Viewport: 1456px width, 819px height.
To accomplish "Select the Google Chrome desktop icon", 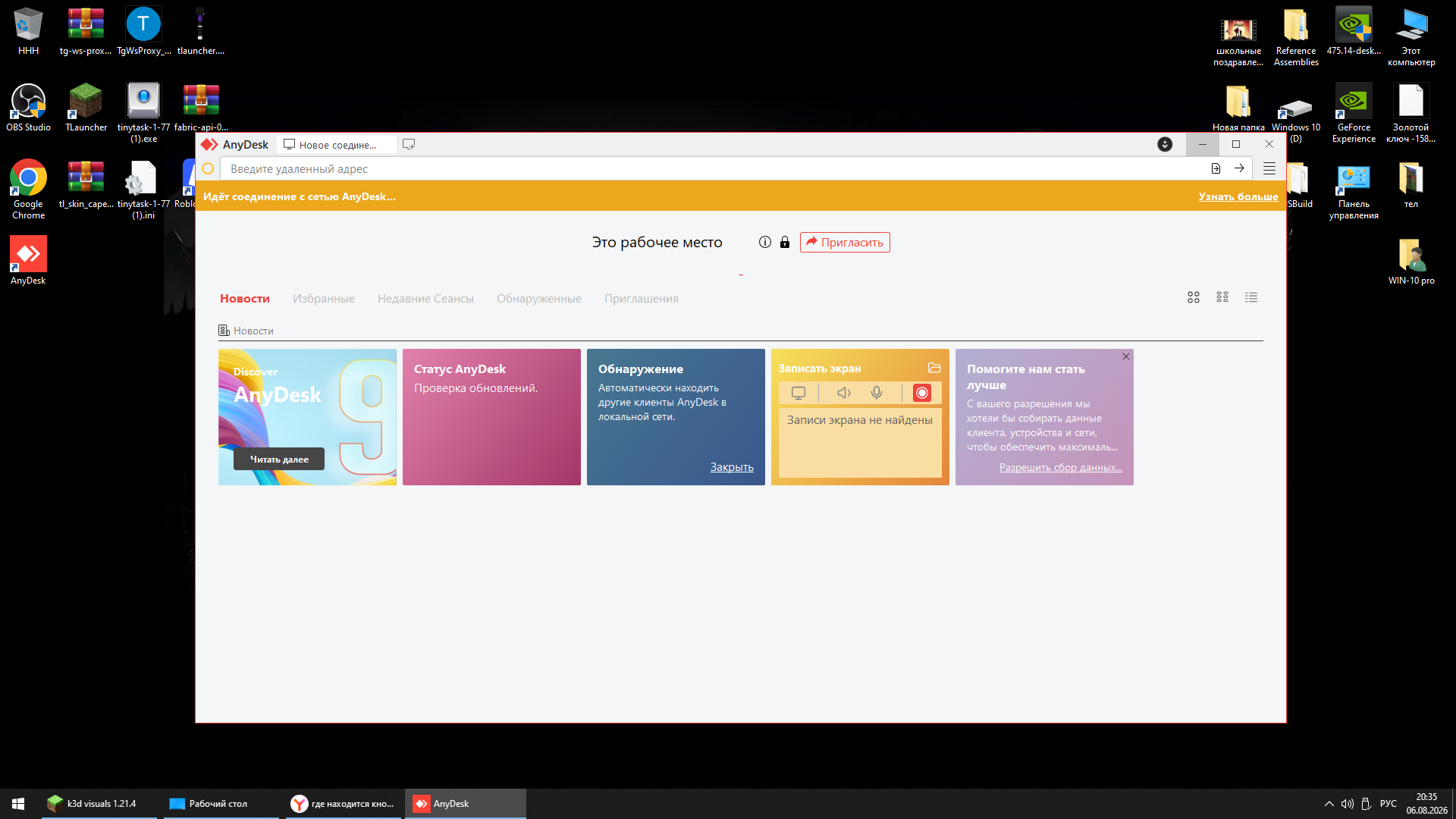I will (x=29, y=190).
